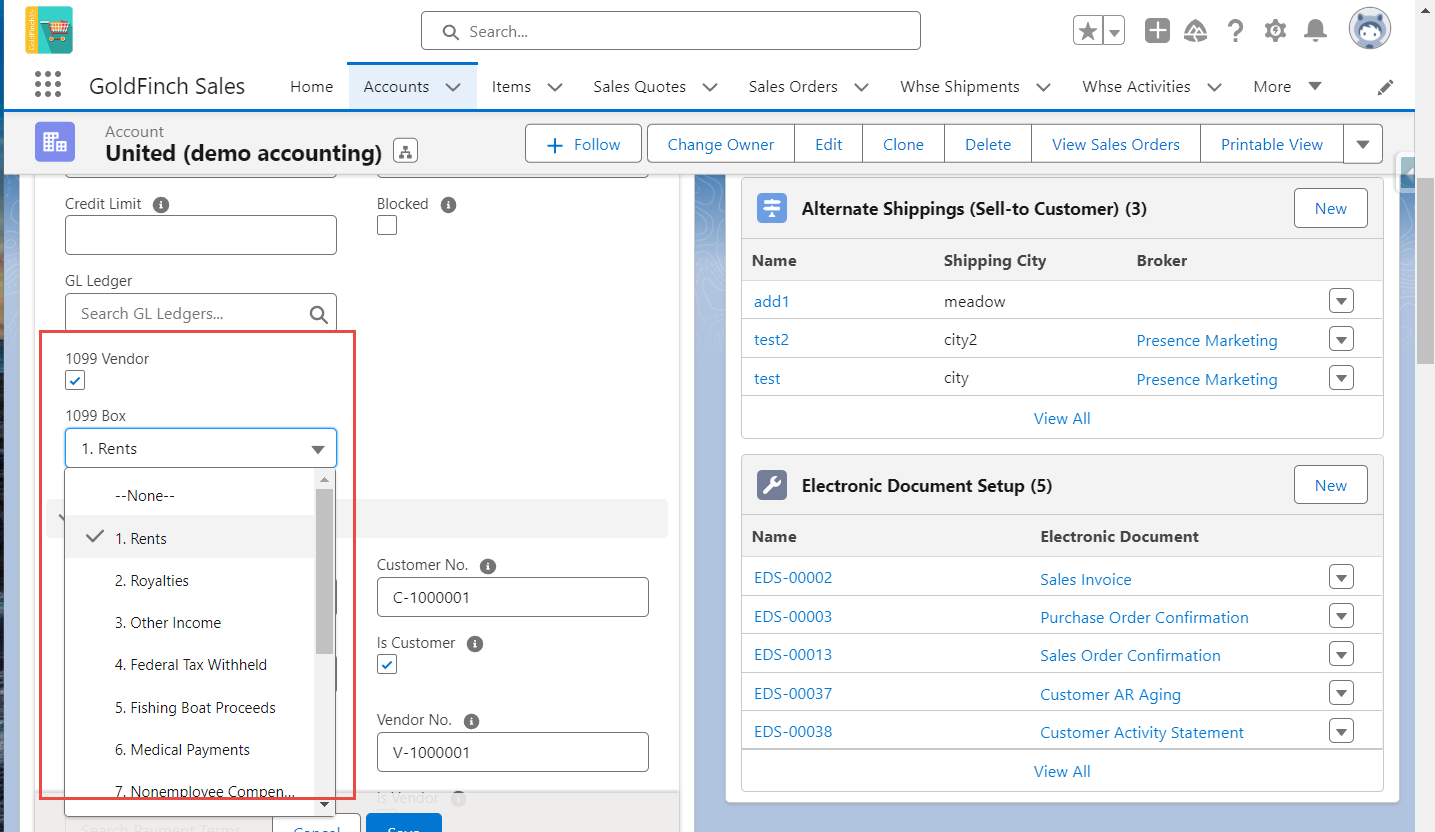The width and height of the screenshot is (1435, 832).
Task: Open the App Launcher grid icon
Action: pyautogui.click(x=48, y=85)
